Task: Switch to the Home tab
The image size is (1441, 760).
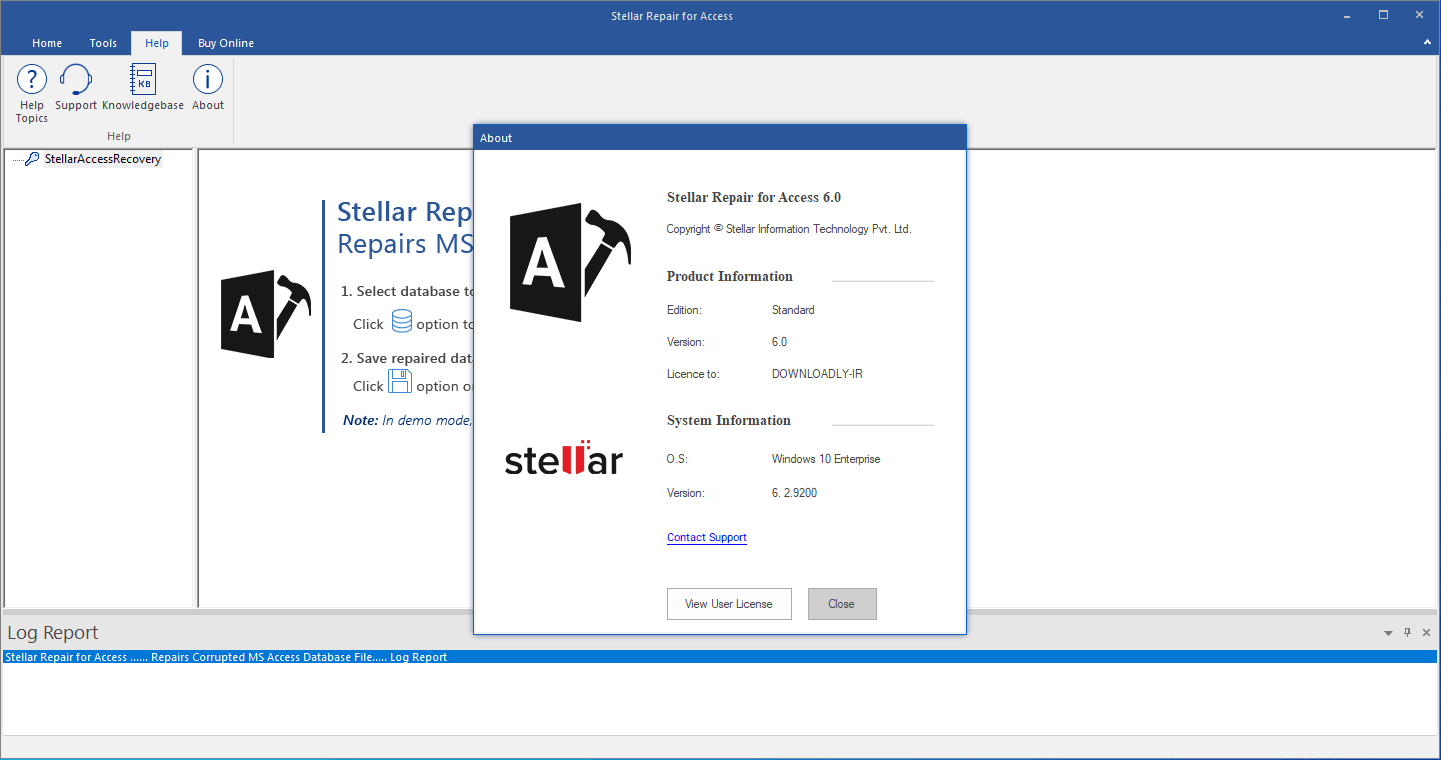Action: (x=47, y=43)
